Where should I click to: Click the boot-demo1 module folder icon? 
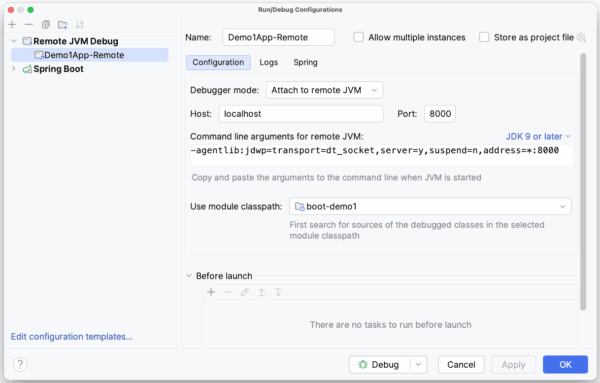coord(300,207)
